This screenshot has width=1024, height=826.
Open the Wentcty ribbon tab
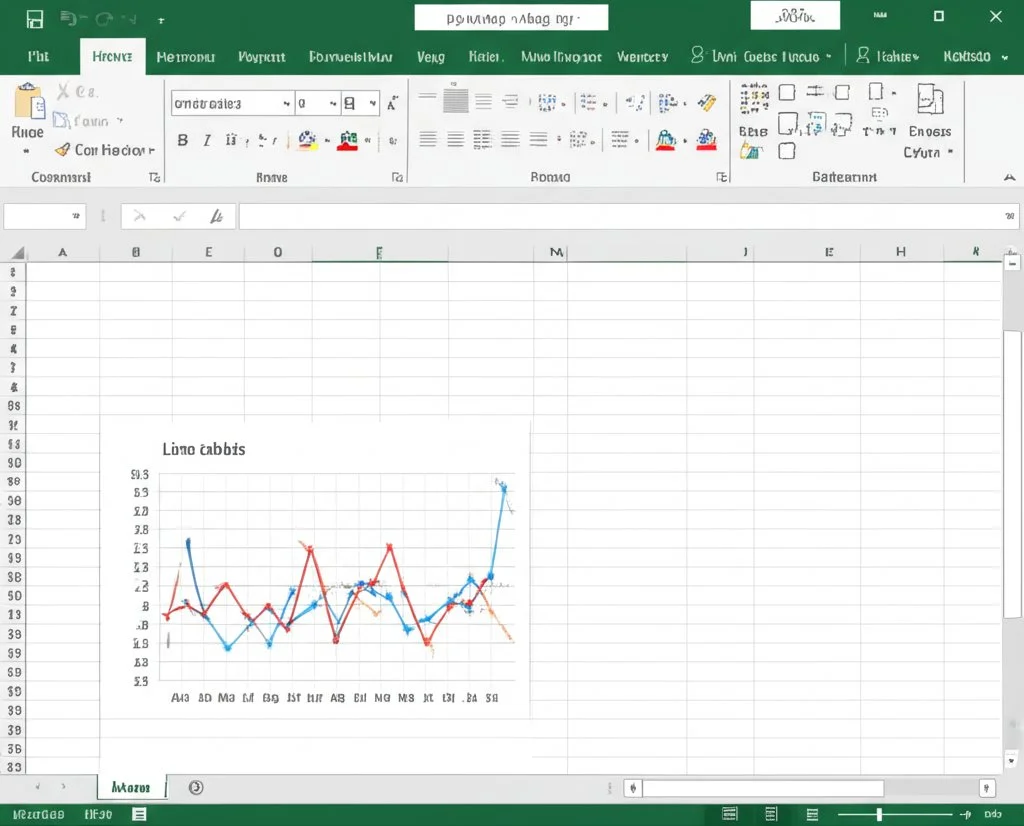click(x=643, y=57)
